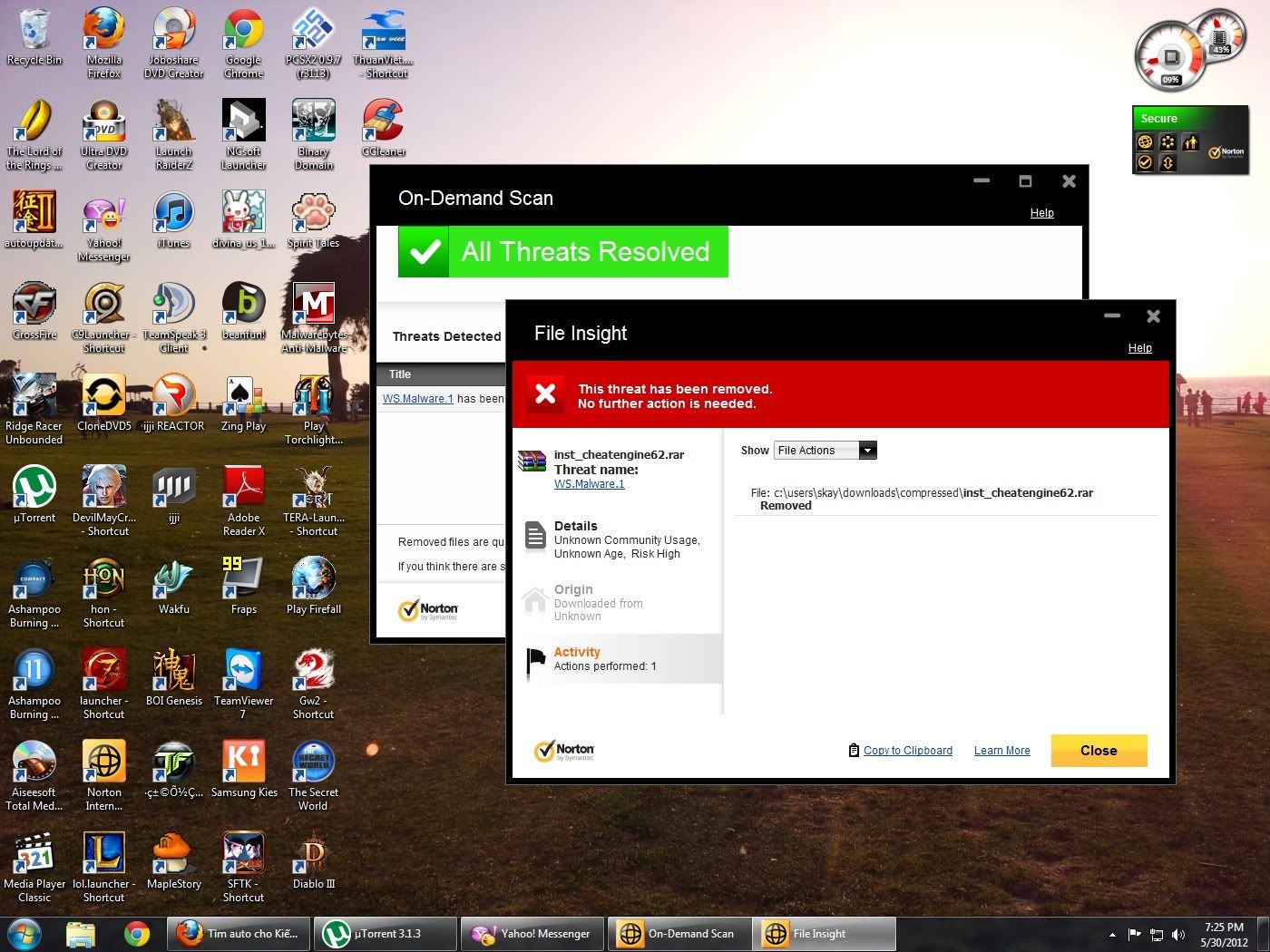Open Windows Explorer from the taskbar
This screenshot has height=952, width=1270.
81,934
